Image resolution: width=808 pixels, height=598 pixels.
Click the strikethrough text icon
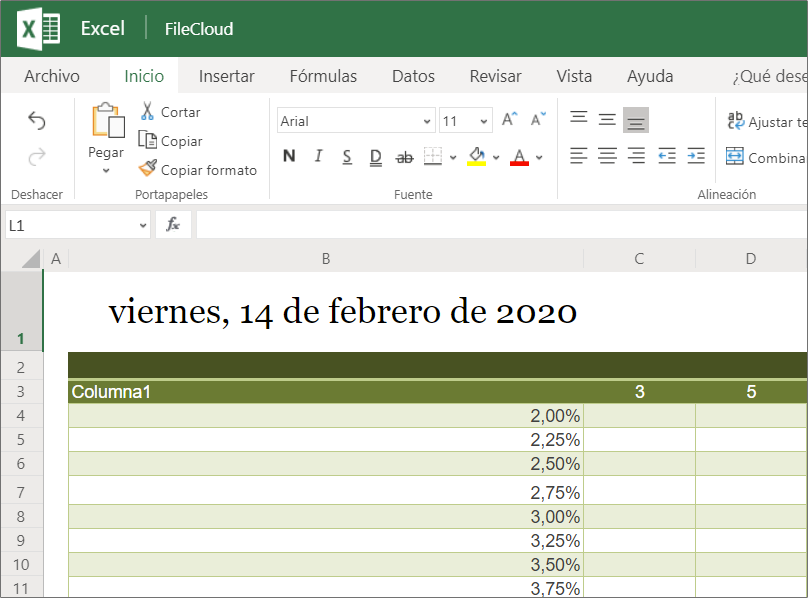tap(405, 157)
